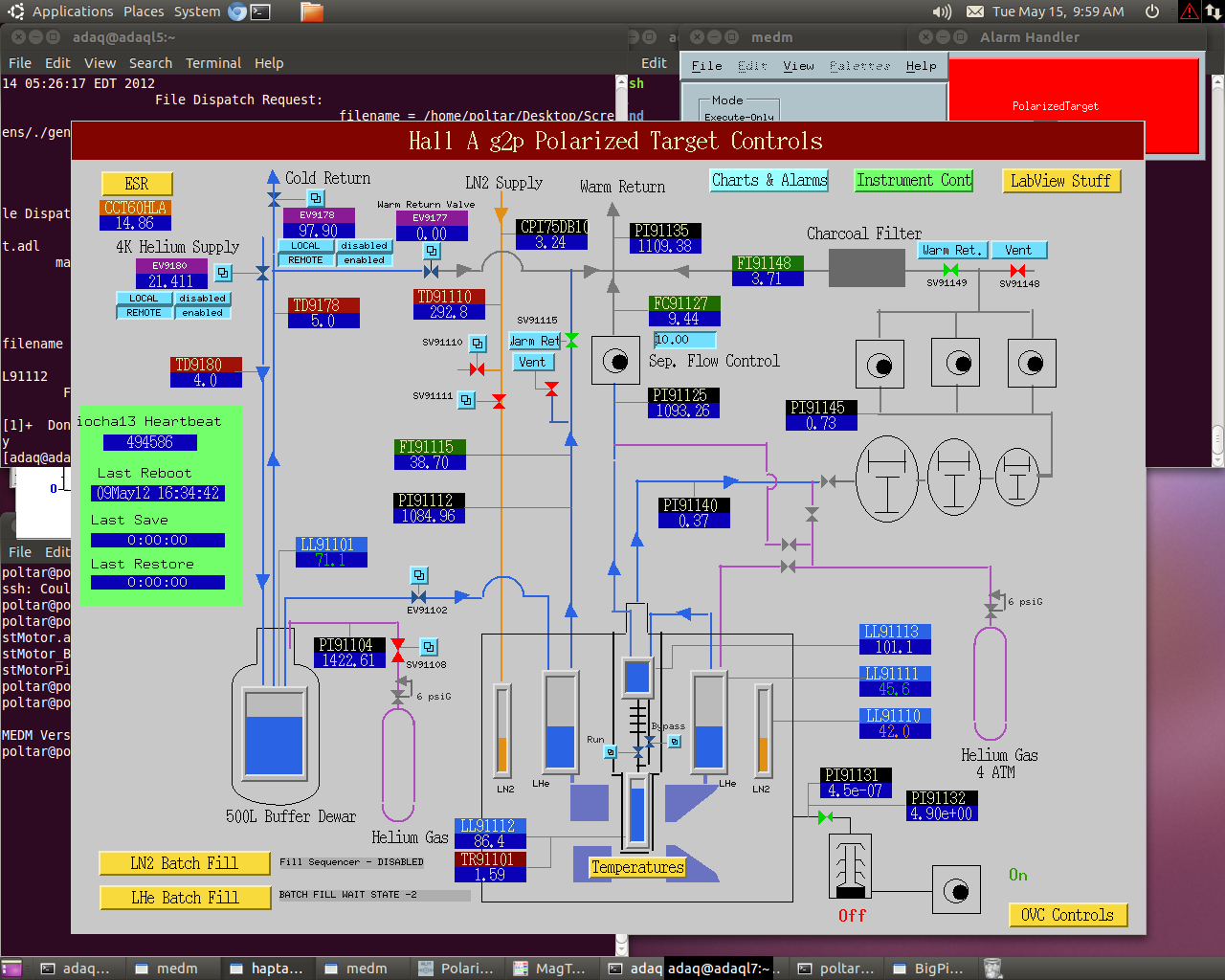Open OVC Controls display
1225x980 pixels.
1068,915
